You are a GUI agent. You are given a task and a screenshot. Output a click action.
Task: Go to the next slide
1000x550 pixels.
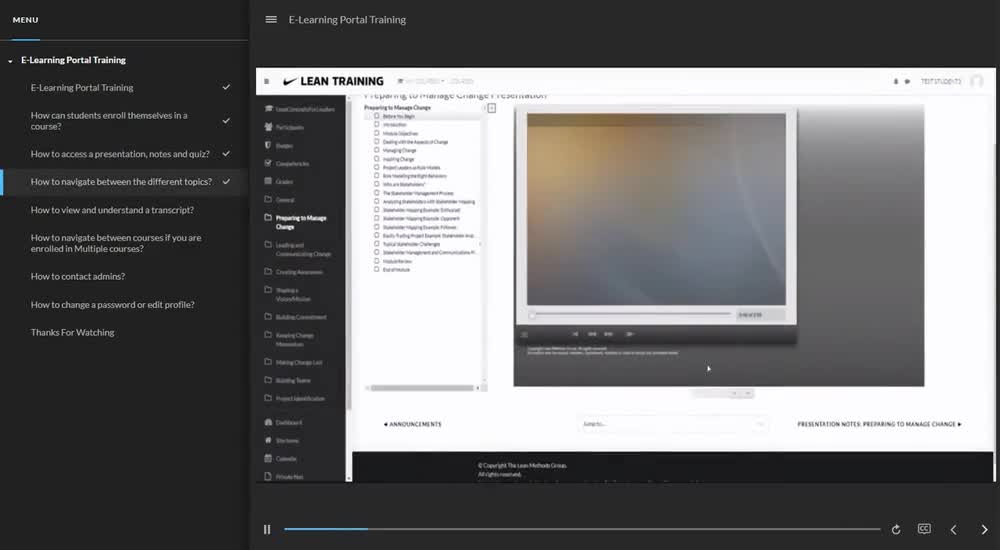[x=984, y=529]
